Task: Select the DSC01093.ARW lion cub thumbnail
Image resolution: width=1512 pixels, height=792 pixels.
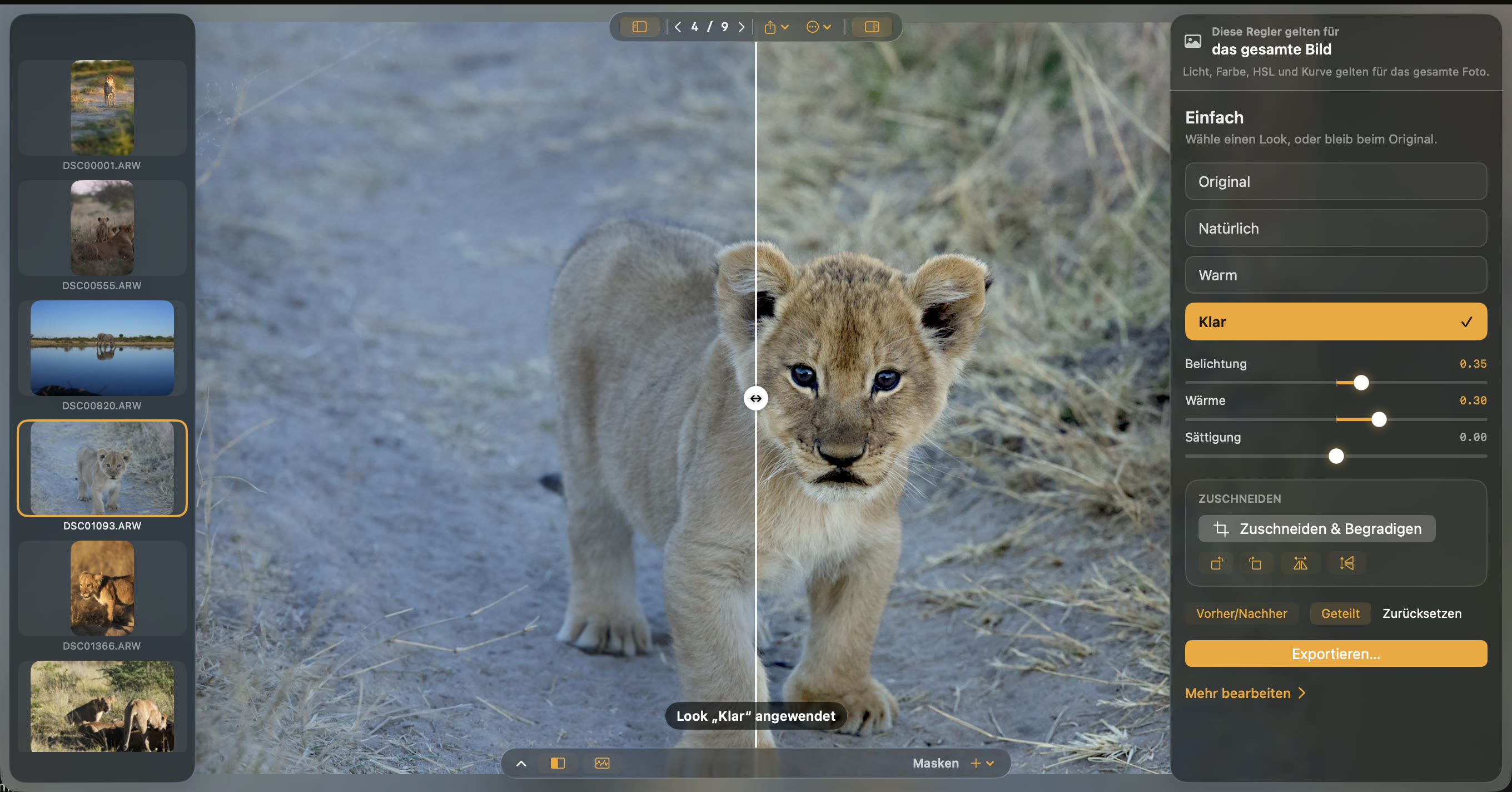Action: click(102, 468)
